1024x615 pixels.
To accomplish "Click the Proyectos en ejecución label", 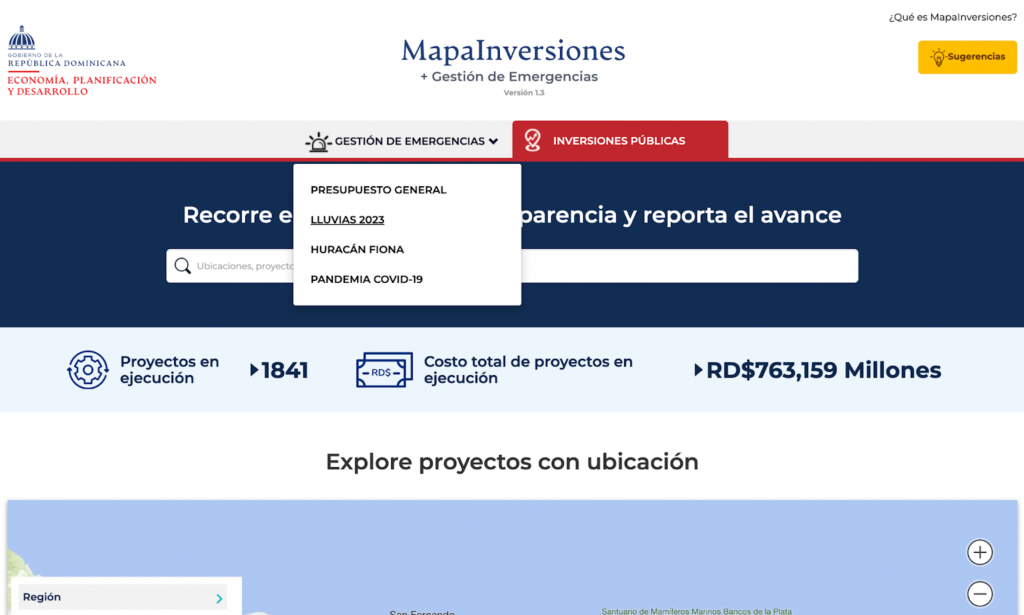I will click(x=169, y=370).
